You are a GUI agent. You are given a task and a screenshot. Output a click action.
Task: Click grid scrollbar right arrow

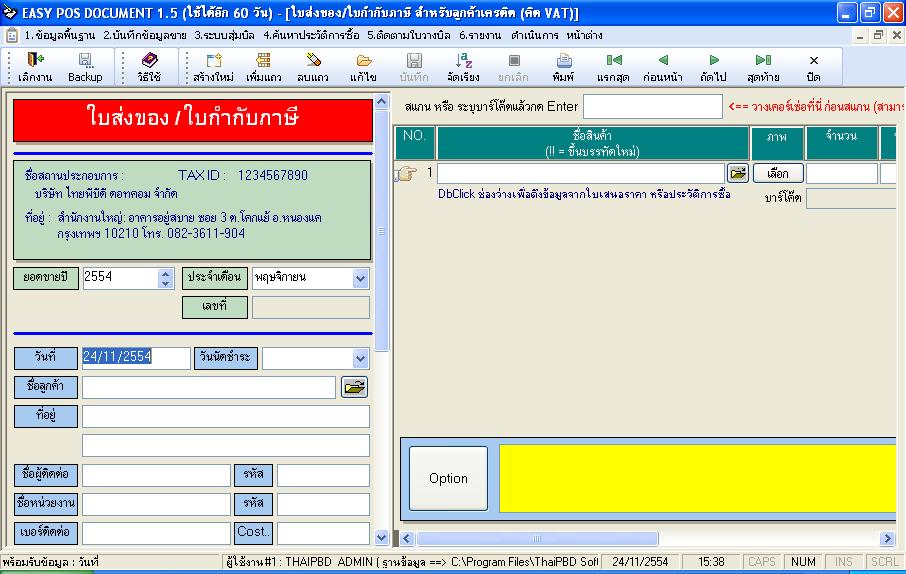pos(888,539)
